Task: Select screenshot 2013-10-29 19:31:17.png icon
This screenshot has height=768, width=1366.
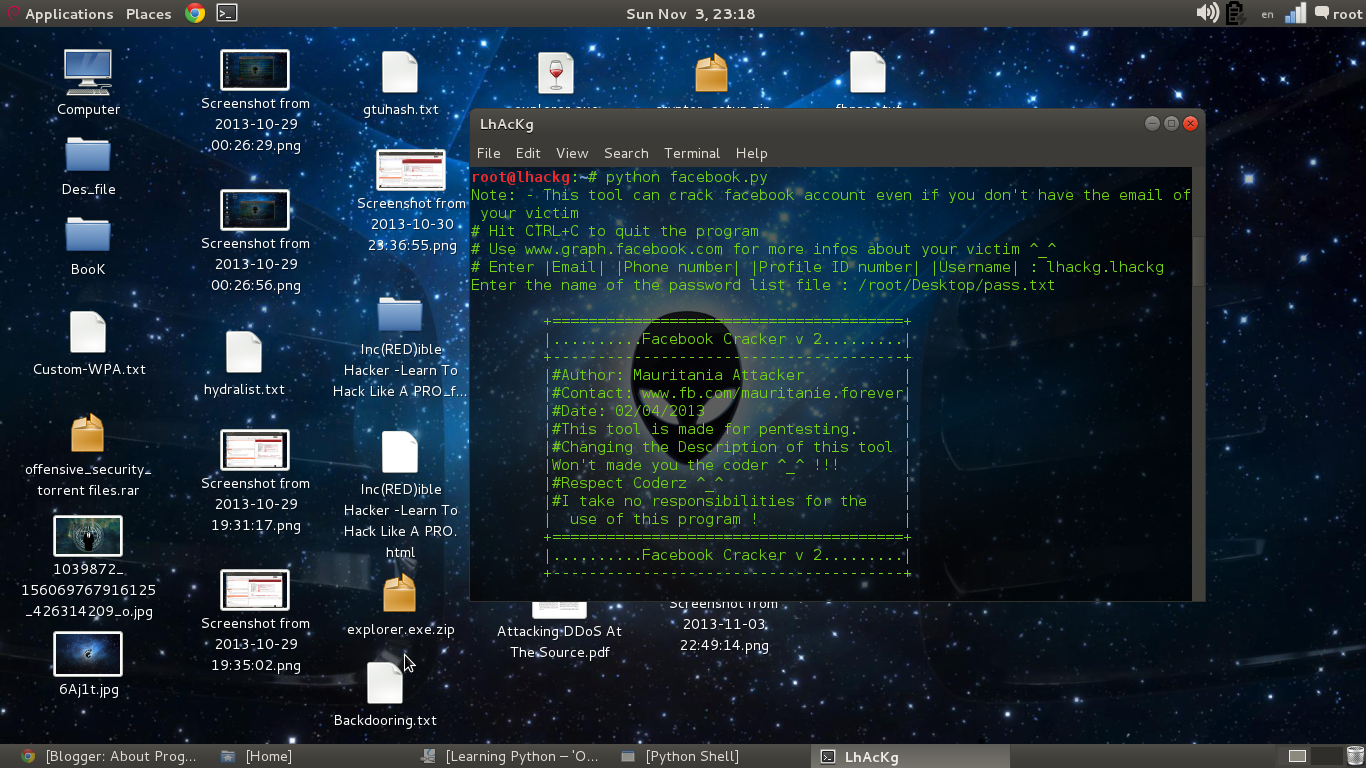Action: 255,450
